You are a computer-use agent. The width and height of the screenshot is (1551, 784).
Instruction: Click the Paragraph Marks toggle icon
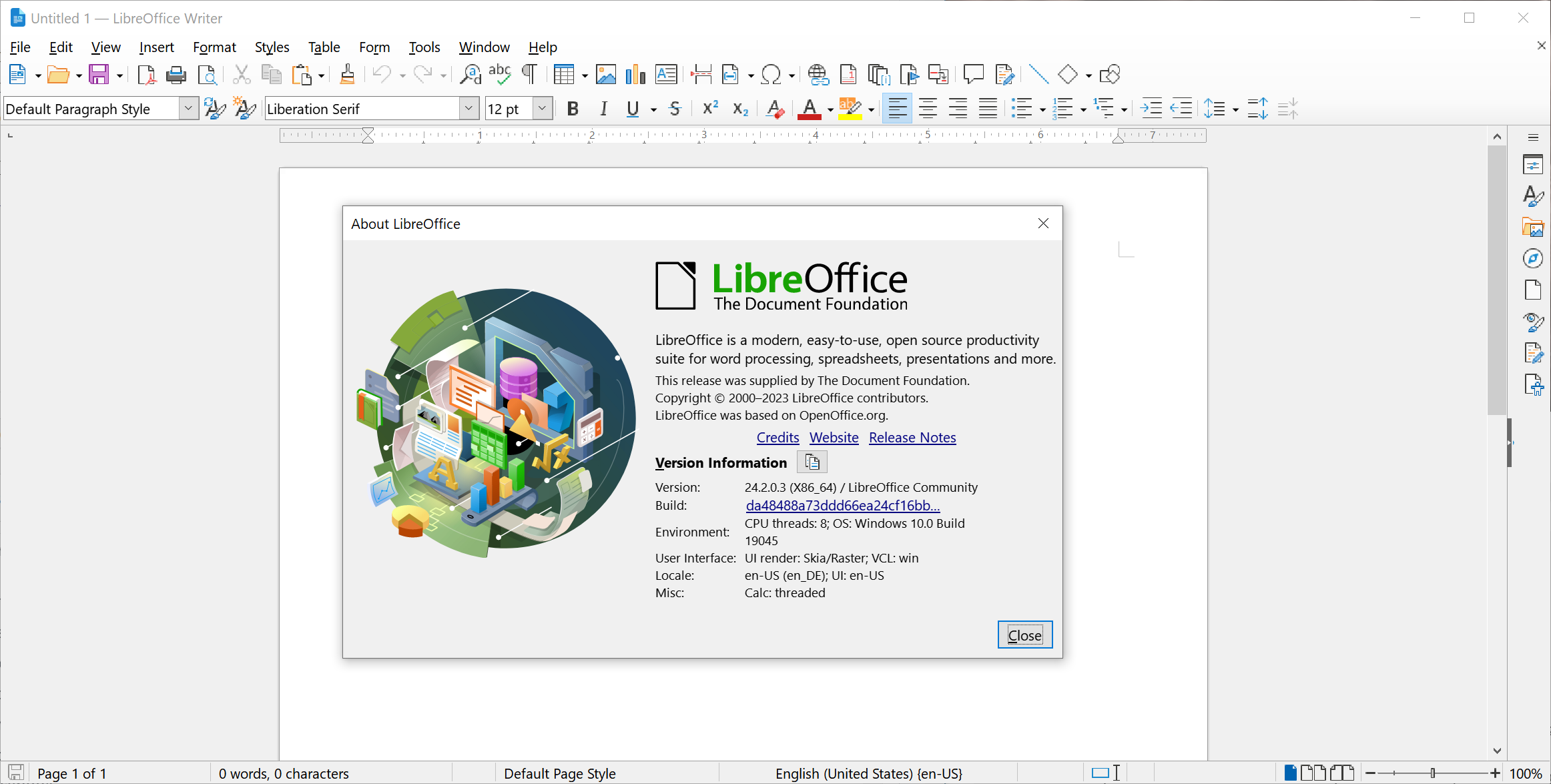coord(529,74)
